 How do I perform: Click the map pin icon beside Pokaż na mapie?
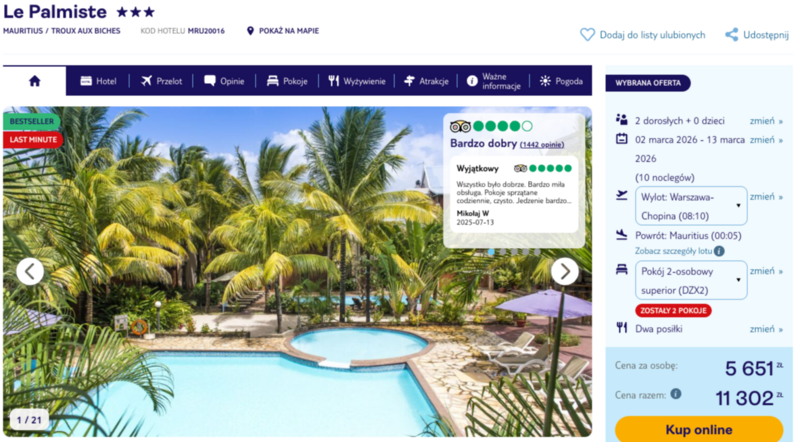(250, 31)
